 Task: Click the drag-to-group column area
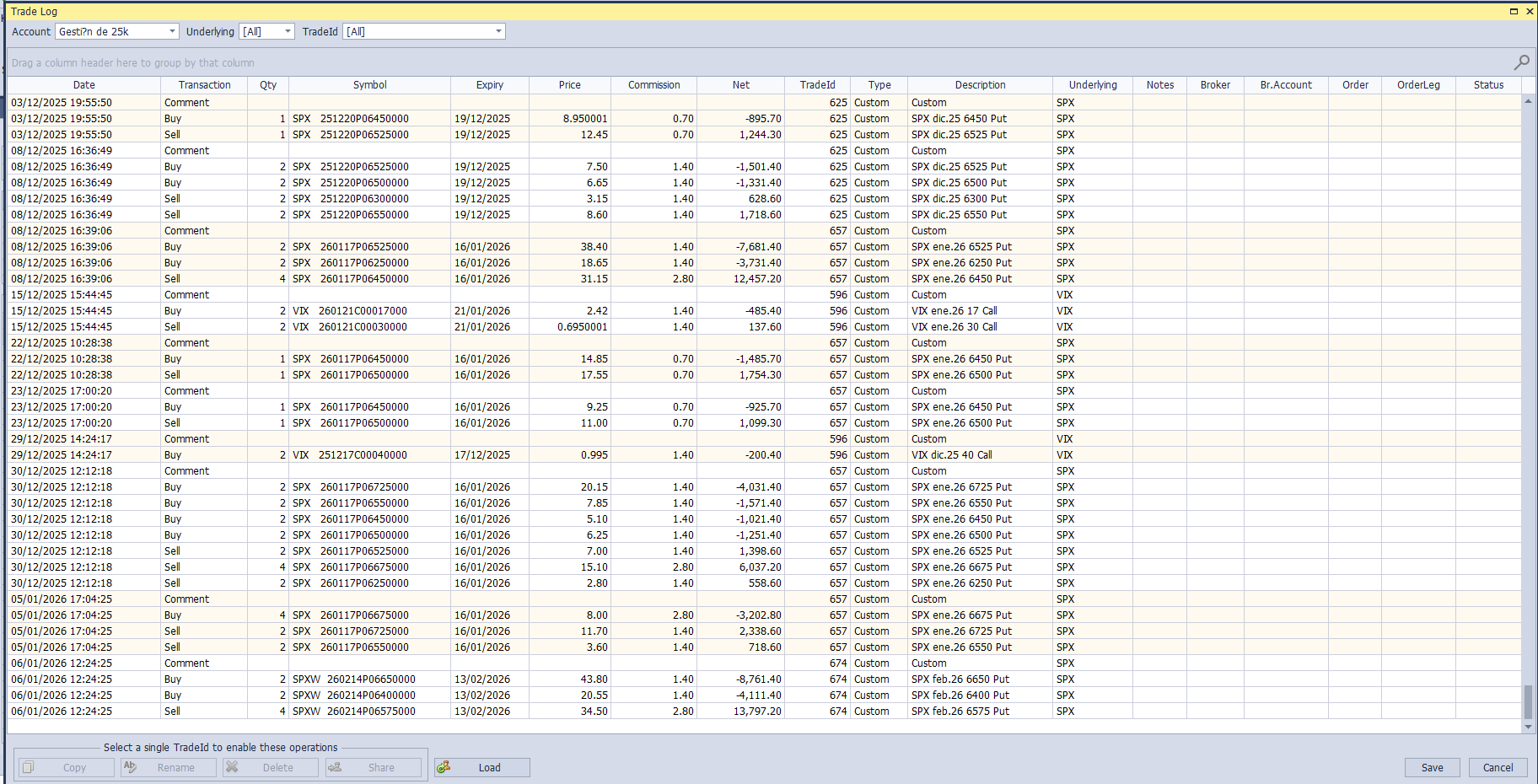[x=132, y=62]
